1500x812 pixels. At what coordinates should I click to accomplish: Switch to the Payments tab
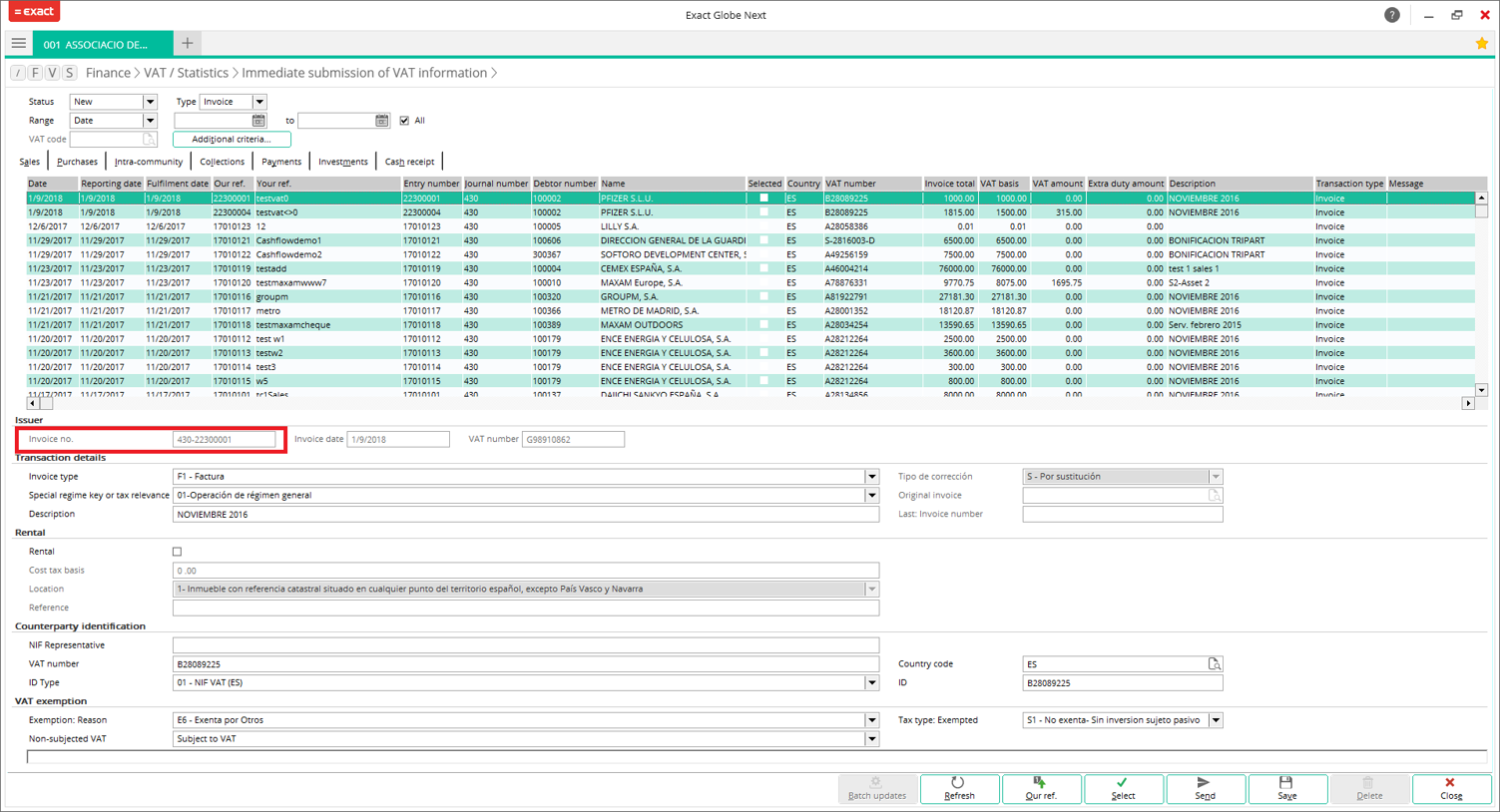pos(281,162)
